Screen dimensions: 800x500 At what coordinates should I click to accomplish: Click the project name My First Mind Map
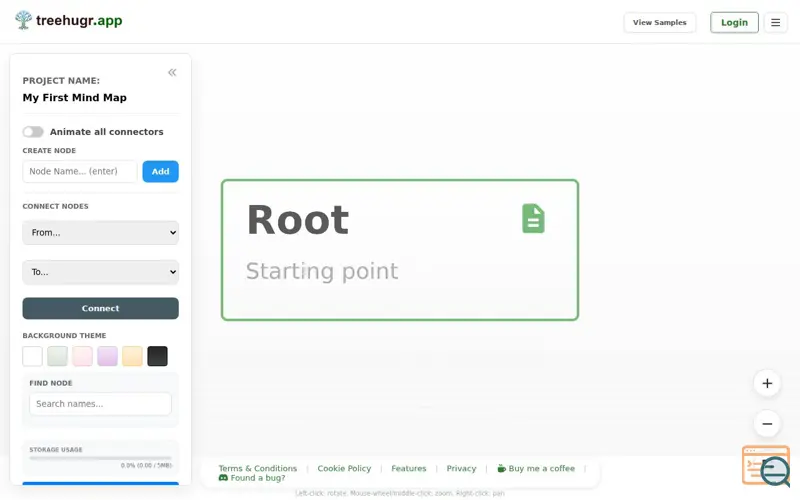click(x=74, y=97)
